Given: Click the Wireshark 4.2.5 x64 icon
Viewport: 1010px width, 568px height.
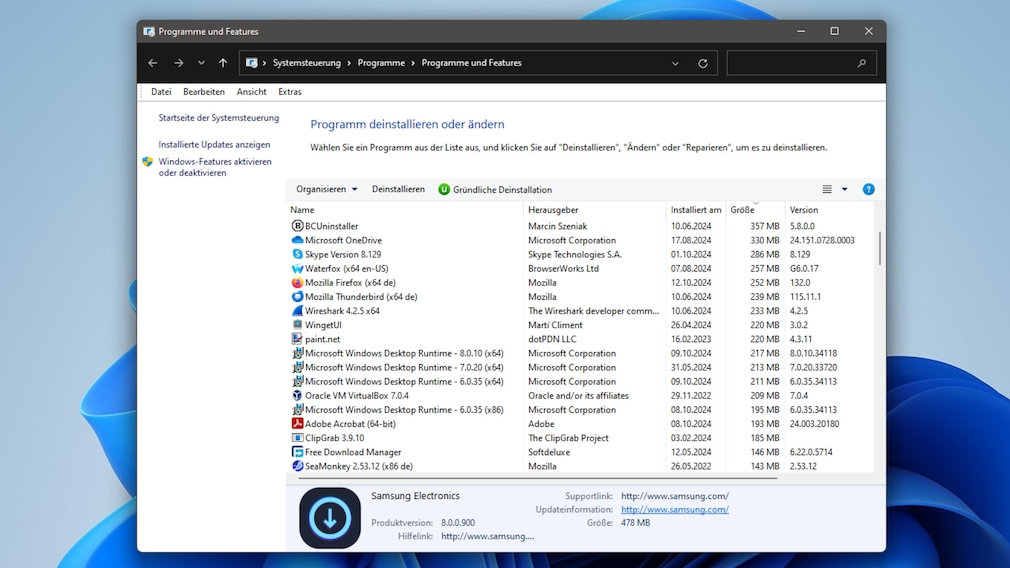Looking at the screenshot, I should point(297,311).
